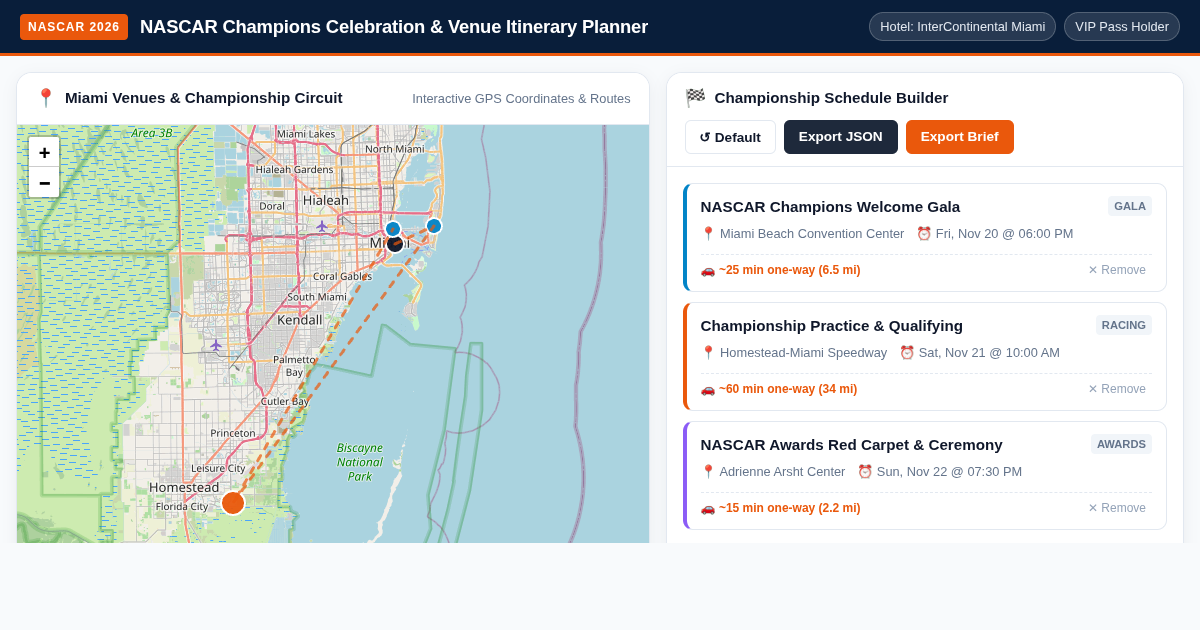This screenshot has width=1200, height=630.
Task: Click the red pin icon beside Miami Venues heading
Action: coord(45,98)
